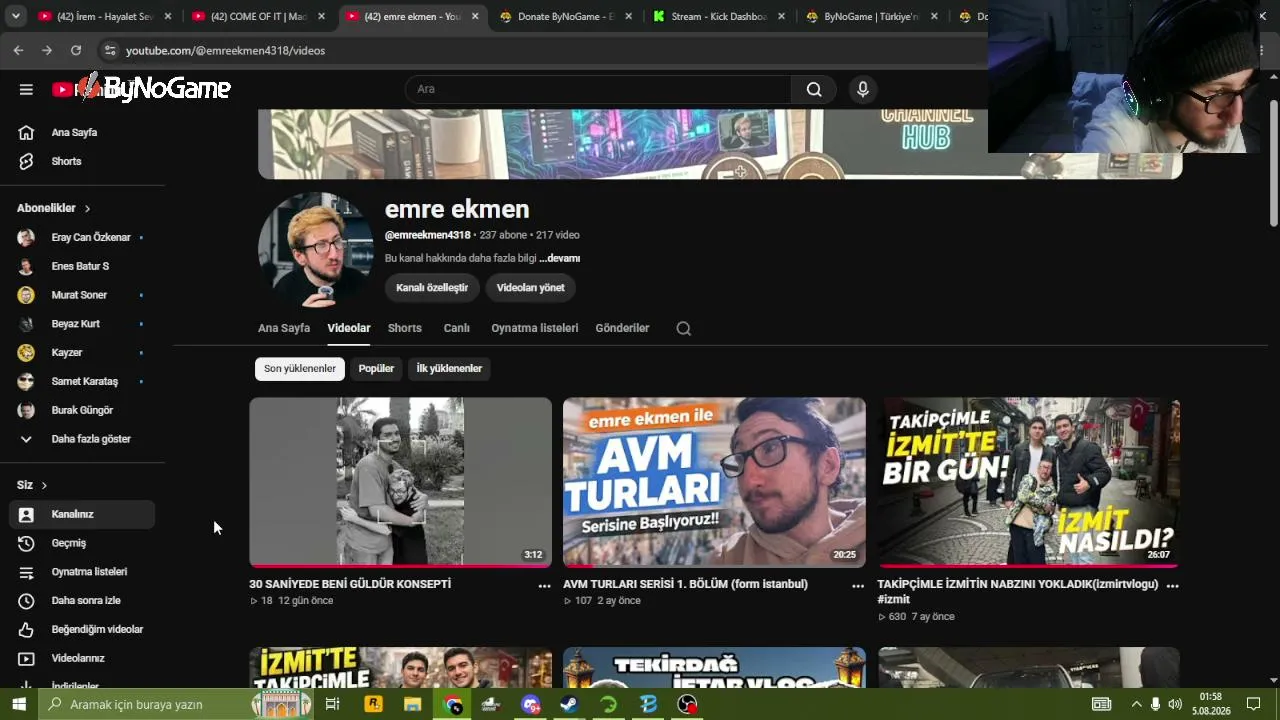Viewport: 1280px width, 720px height.
Task: View site information icon in address bar
Action: click(110, 50)
